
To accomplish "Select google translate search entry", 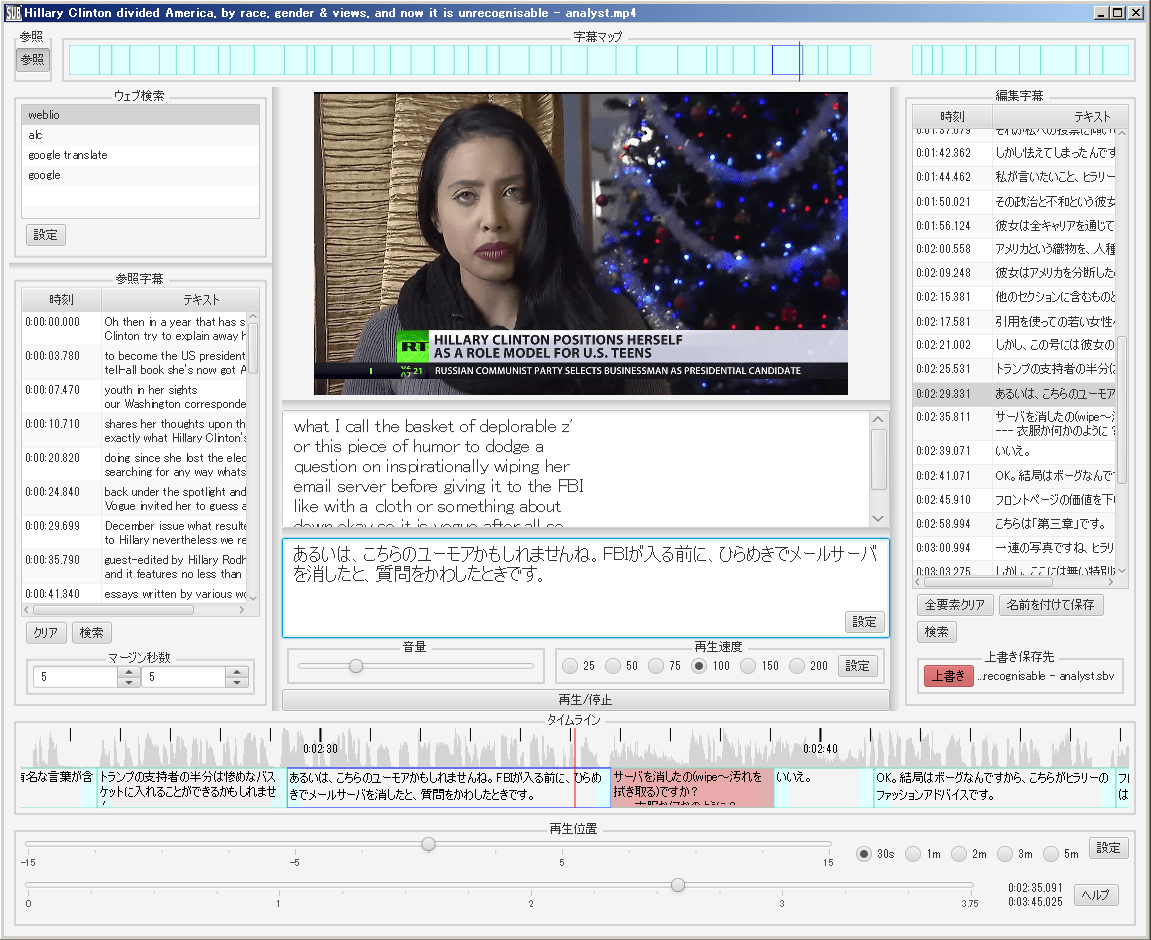I will (140, 155).
